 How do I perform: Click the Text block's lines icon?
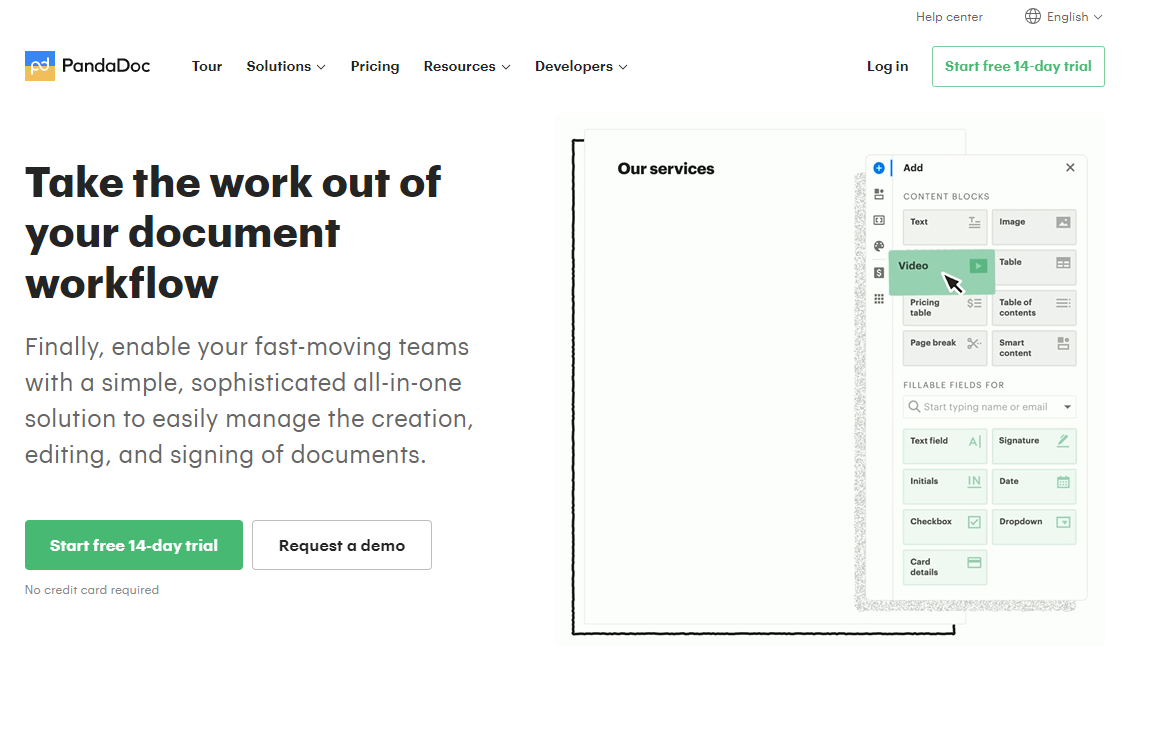click(x=974, y=222)
